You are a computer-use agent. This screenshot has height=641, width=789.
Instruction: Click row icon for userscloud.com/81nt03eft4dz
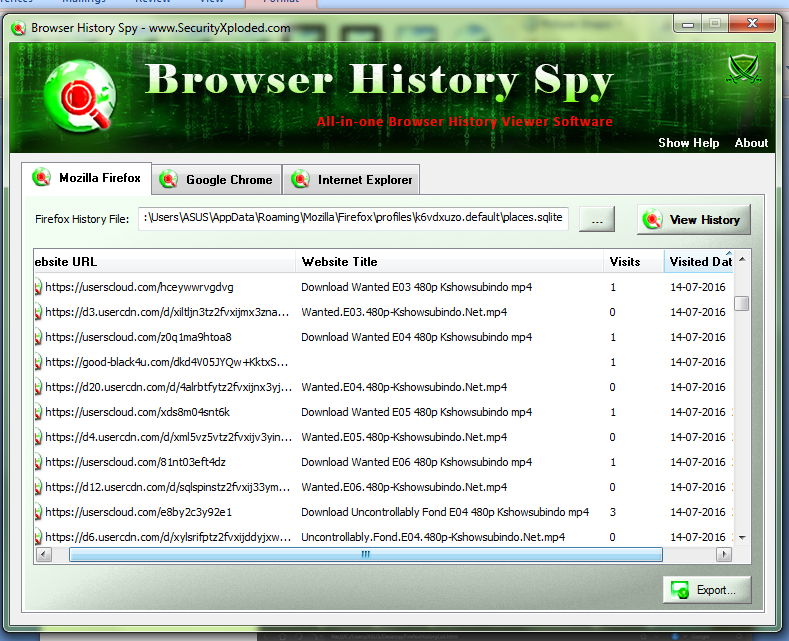pos(38,462)
